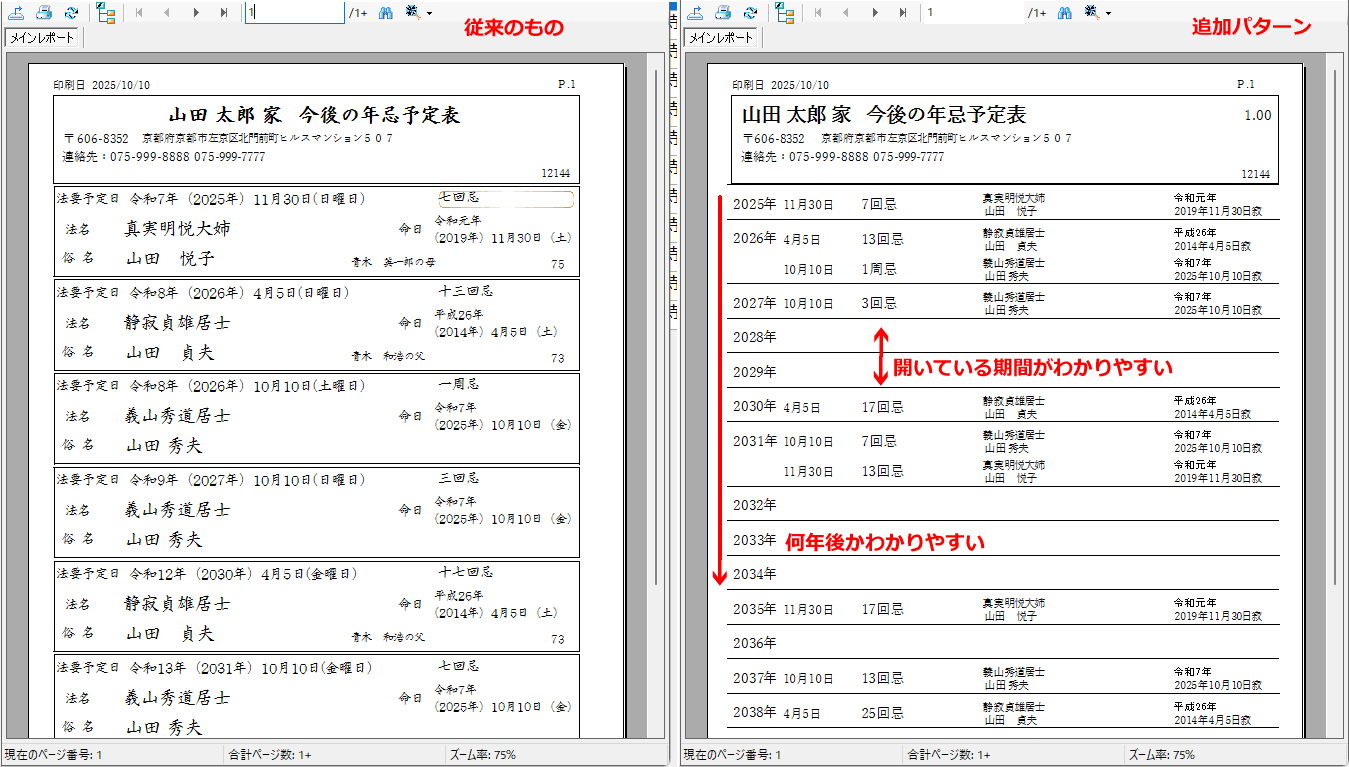Viewport: 1349px width, 767px height.
Task: Open Find Text binoculars in left viewer
Action: click(x=385, y=13)
